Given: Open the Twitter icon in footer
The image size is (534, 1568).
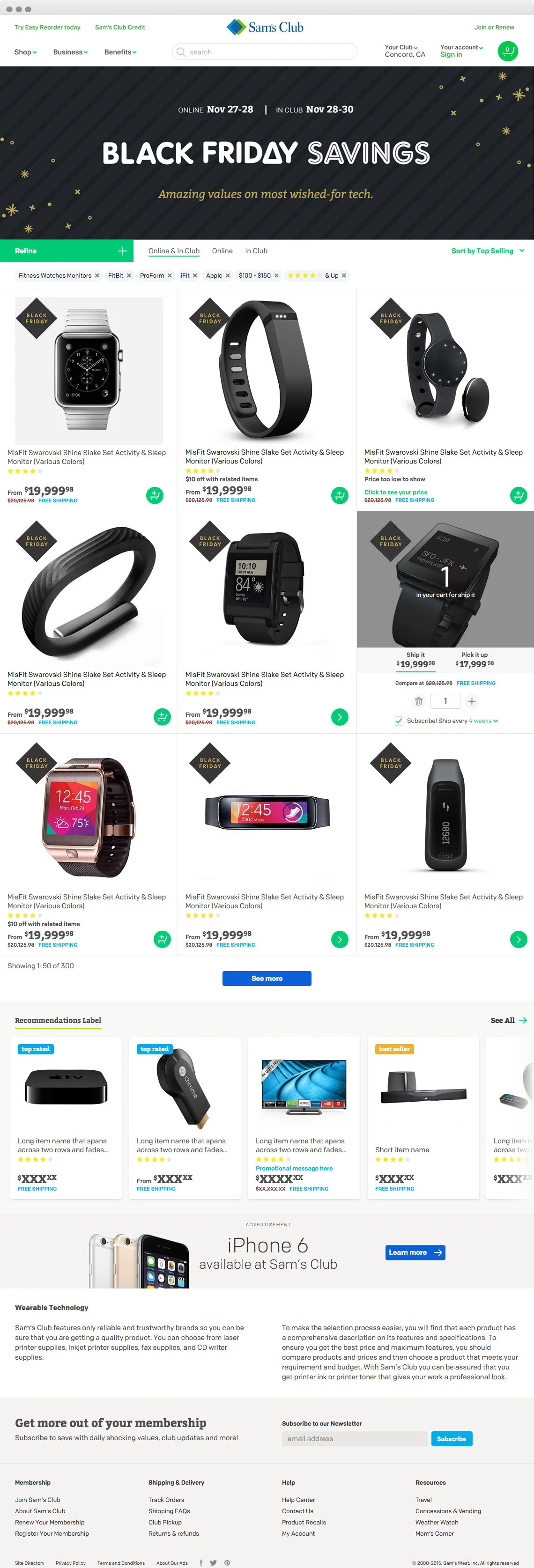Looking at the screenshot, I should (x=213, y=1562).
